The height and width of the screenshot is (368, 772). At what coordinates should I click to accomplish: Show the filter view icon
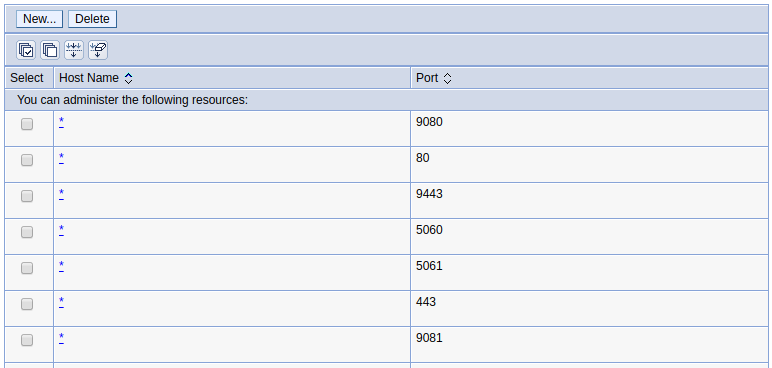click(x=74, y=50)
